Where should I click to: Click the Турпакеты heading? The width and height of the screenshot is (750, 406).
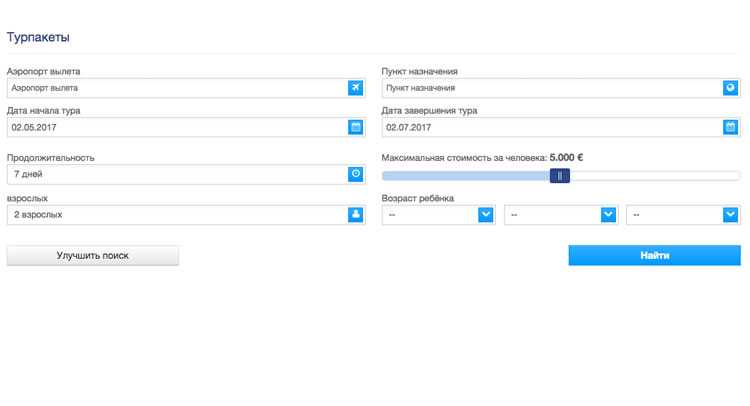38,37
